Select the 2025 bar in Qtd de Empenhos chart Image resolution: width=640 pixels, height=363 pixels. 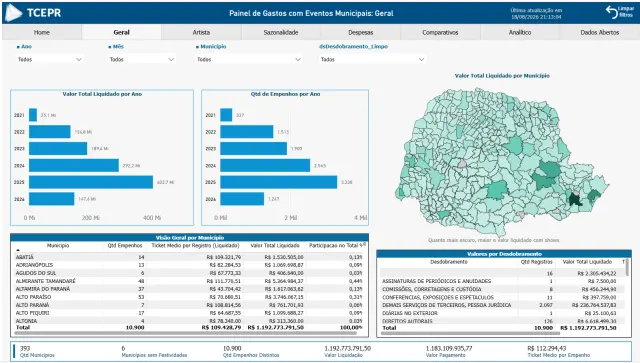[279, 182]
